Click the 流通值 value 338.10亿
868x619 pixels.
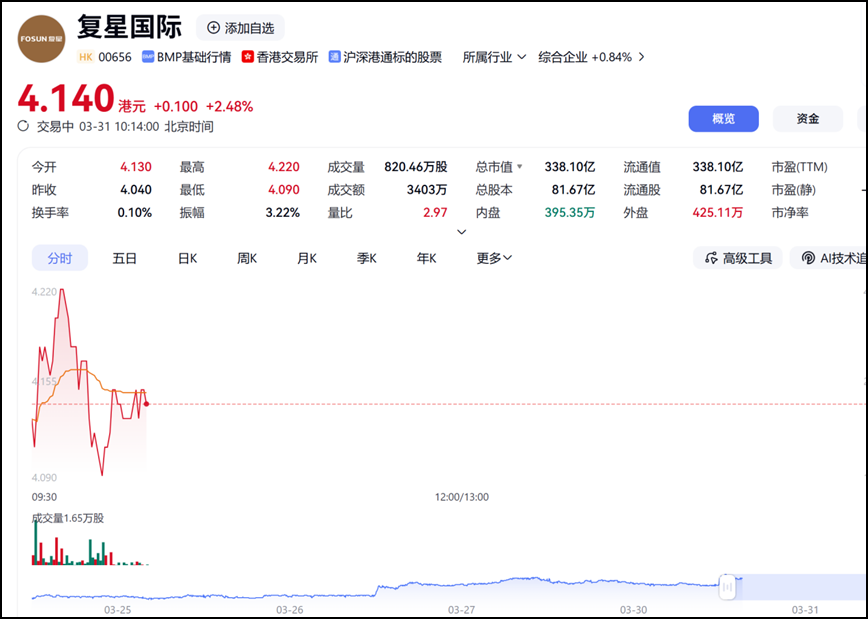click(718, 167)
